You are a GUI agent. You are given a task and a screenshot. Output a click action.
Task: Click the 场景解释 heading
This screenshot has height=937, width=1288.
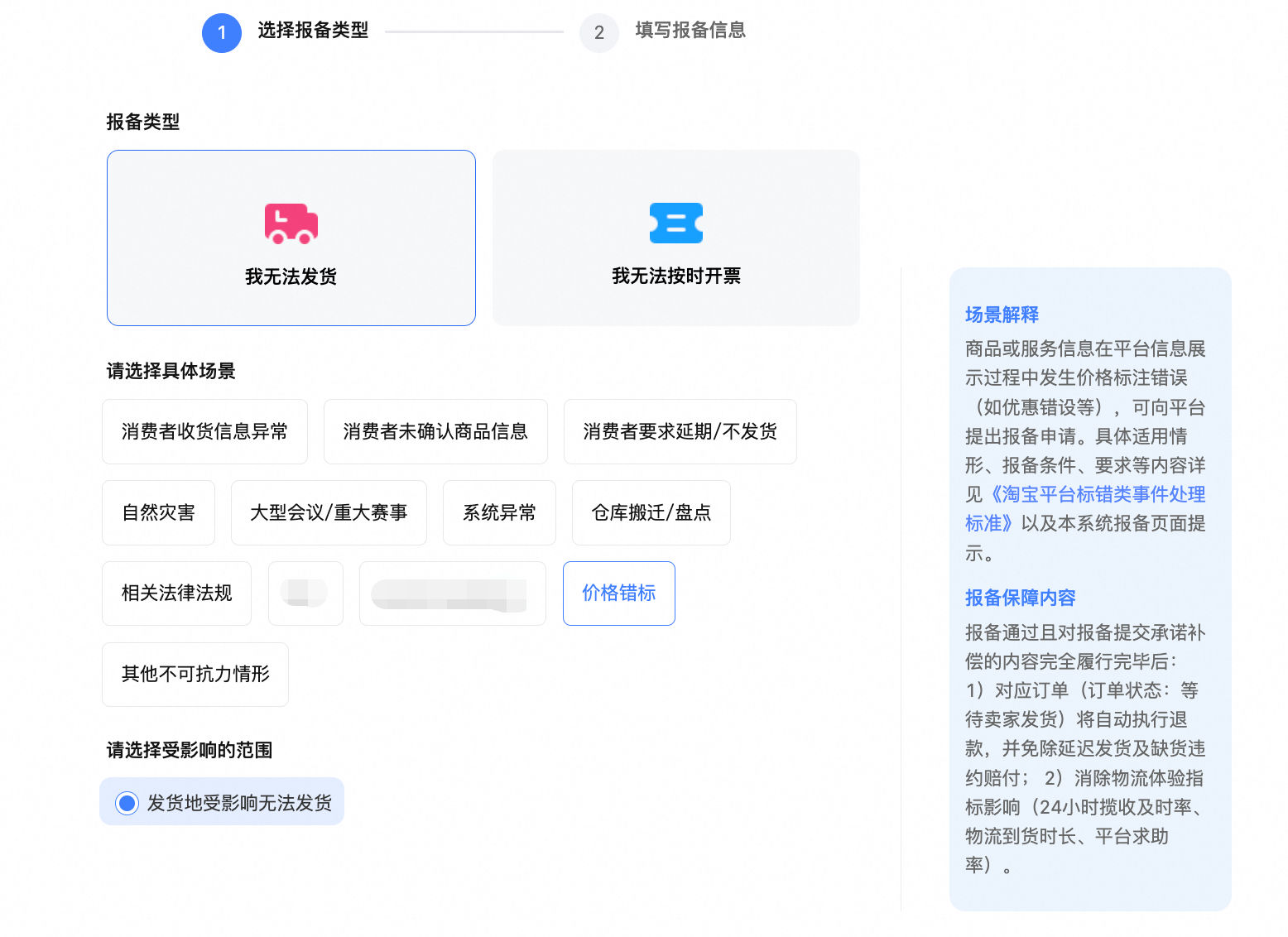[x=1002, y=315]
